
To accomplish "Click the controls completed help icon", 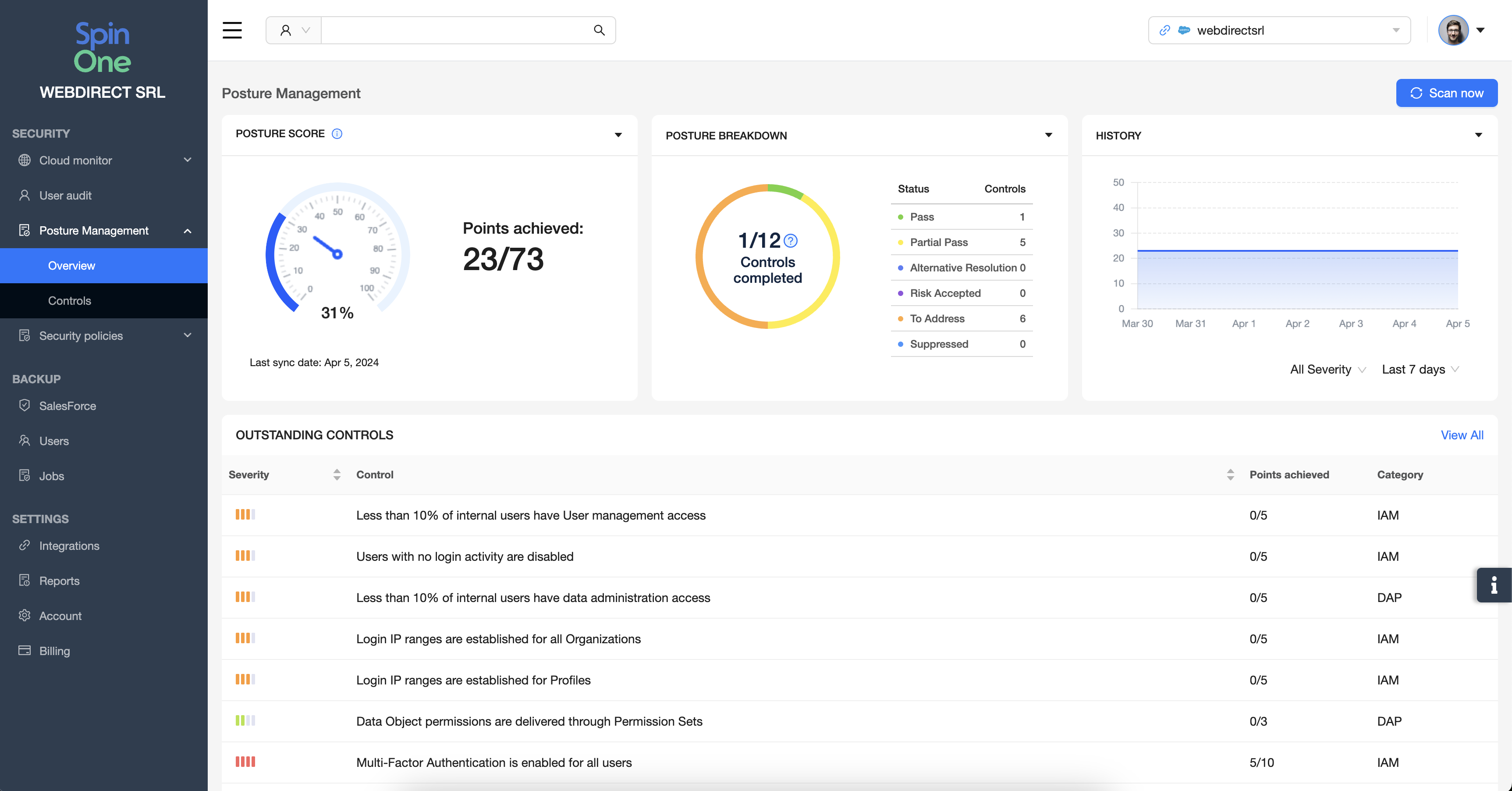I will tap(791, 241).
